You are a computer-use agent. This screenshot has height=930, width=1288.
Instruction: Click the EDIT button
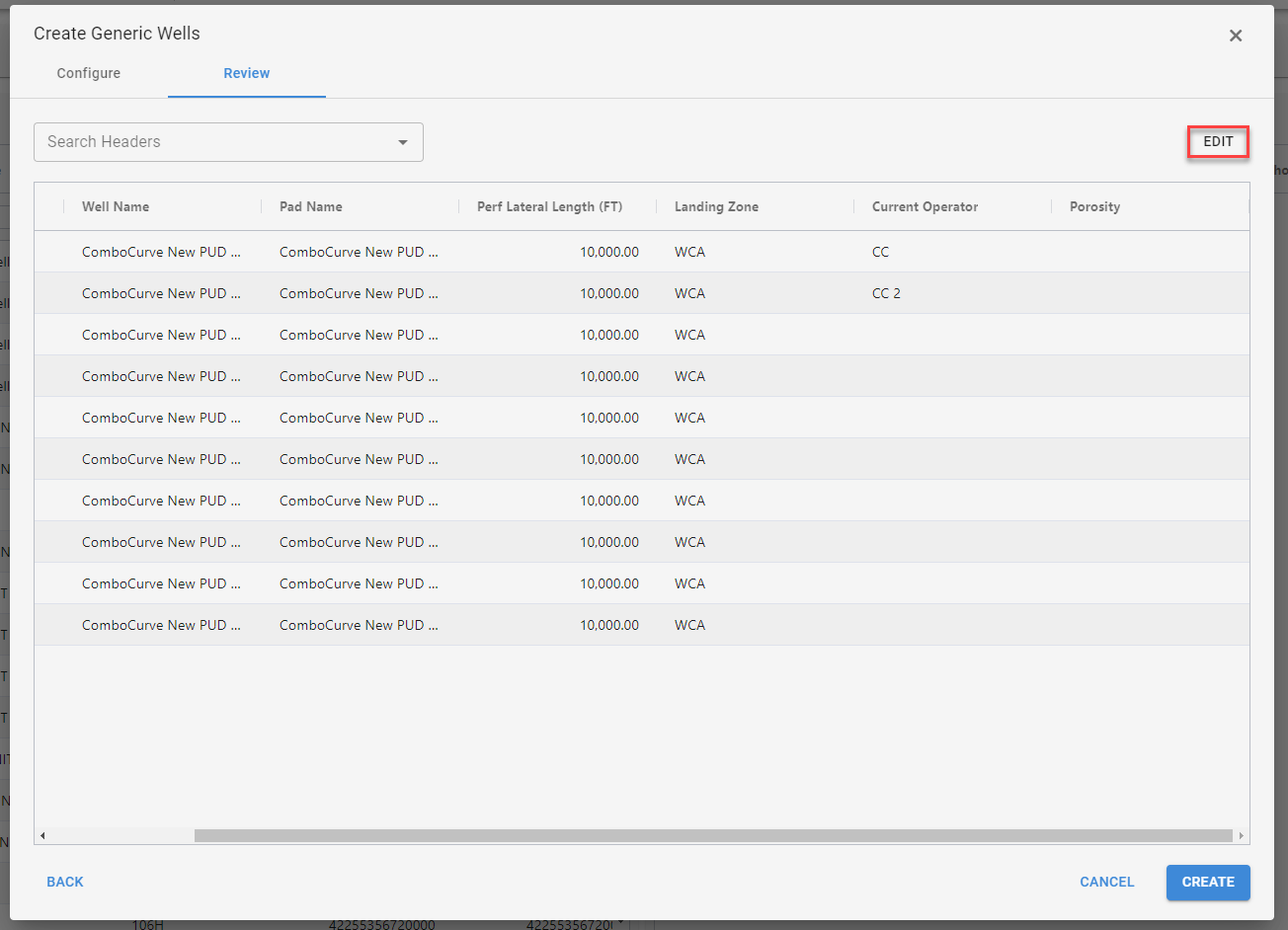point(1218,141)
